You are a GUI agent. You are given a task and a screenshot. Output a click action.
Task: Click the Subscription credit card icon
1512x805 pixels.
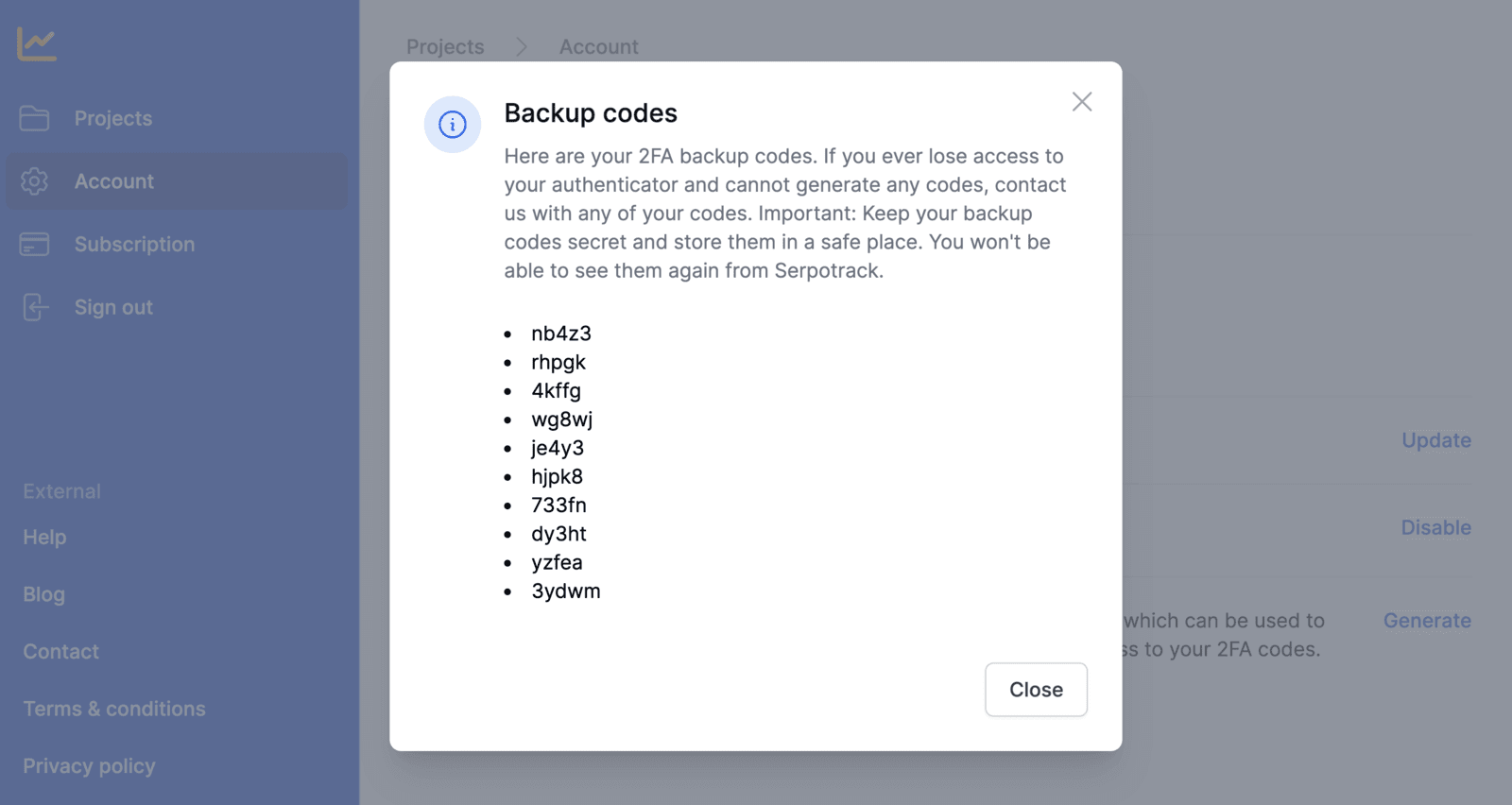pos(34,244)
